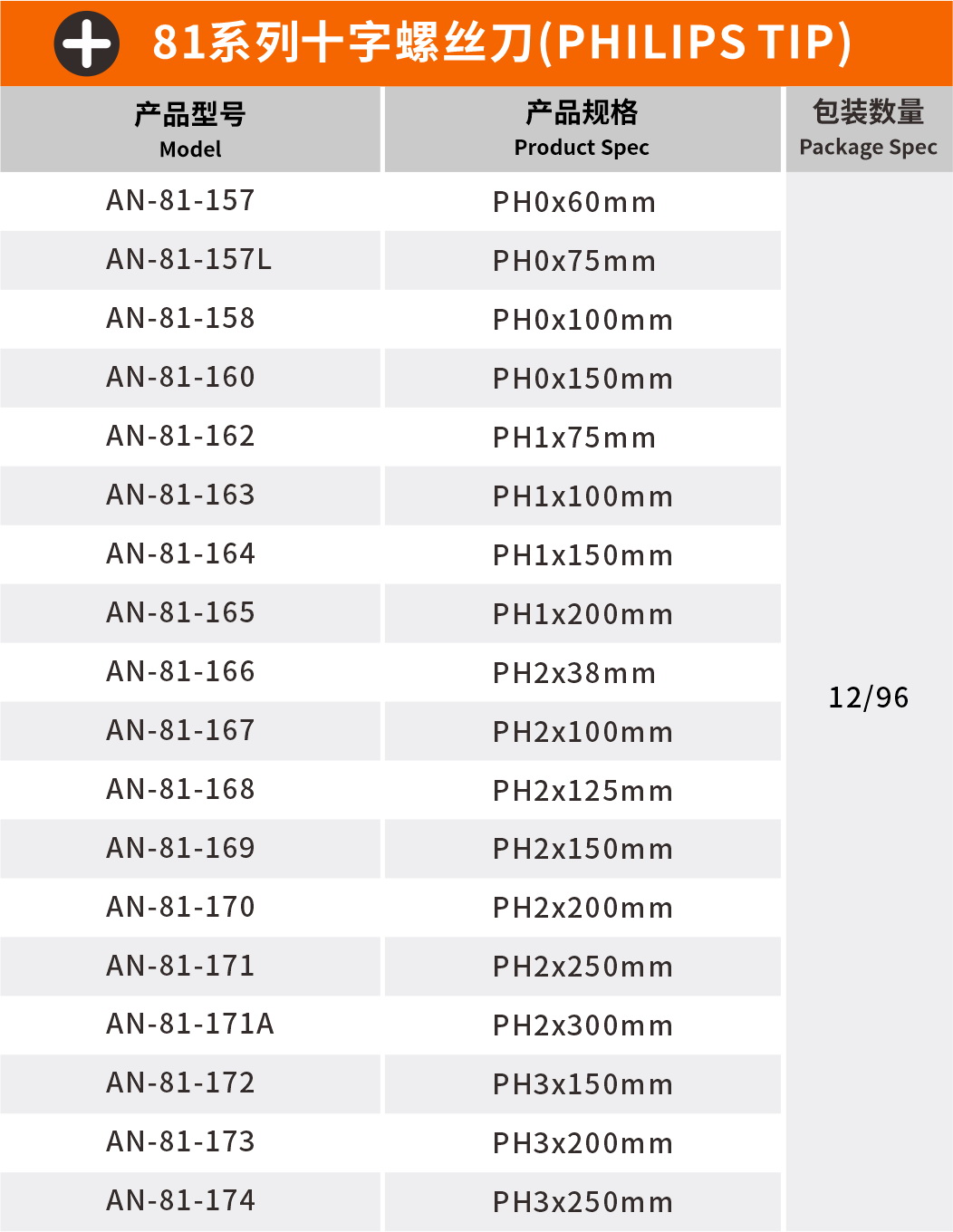Viewport: 953px width, 1232px height.
Task: Select model AN-81-174 in last row
Action: pyautogui.click(x=180, y=1200)
